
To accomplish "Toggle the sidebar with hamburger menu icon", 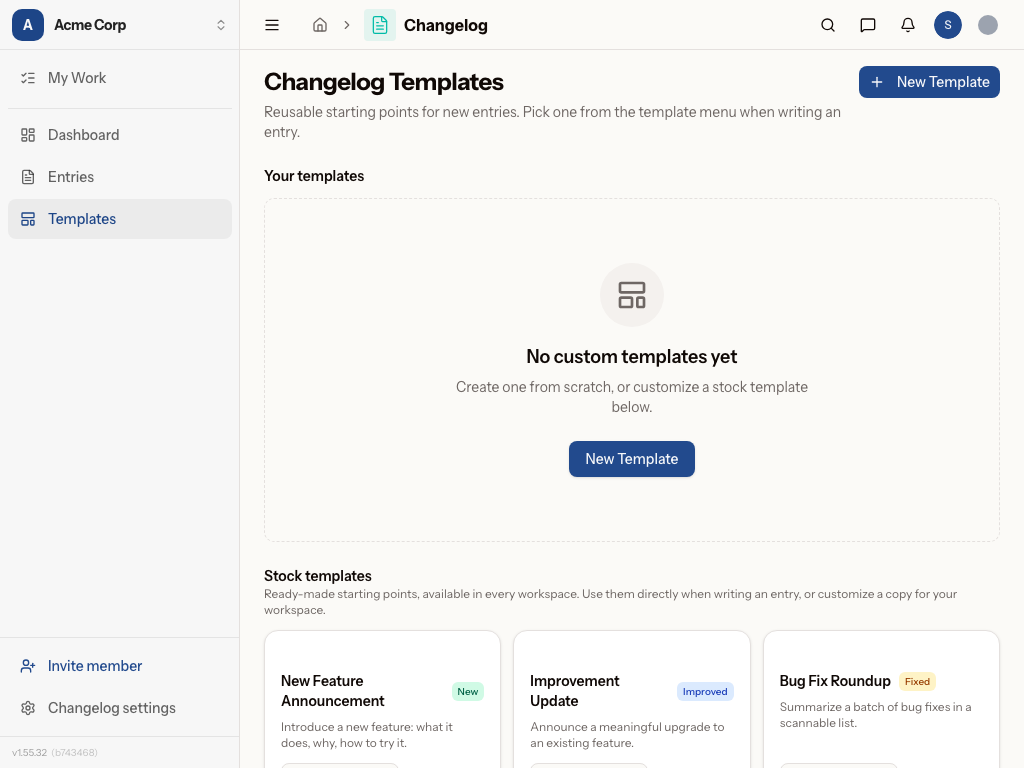I will 272,25.
